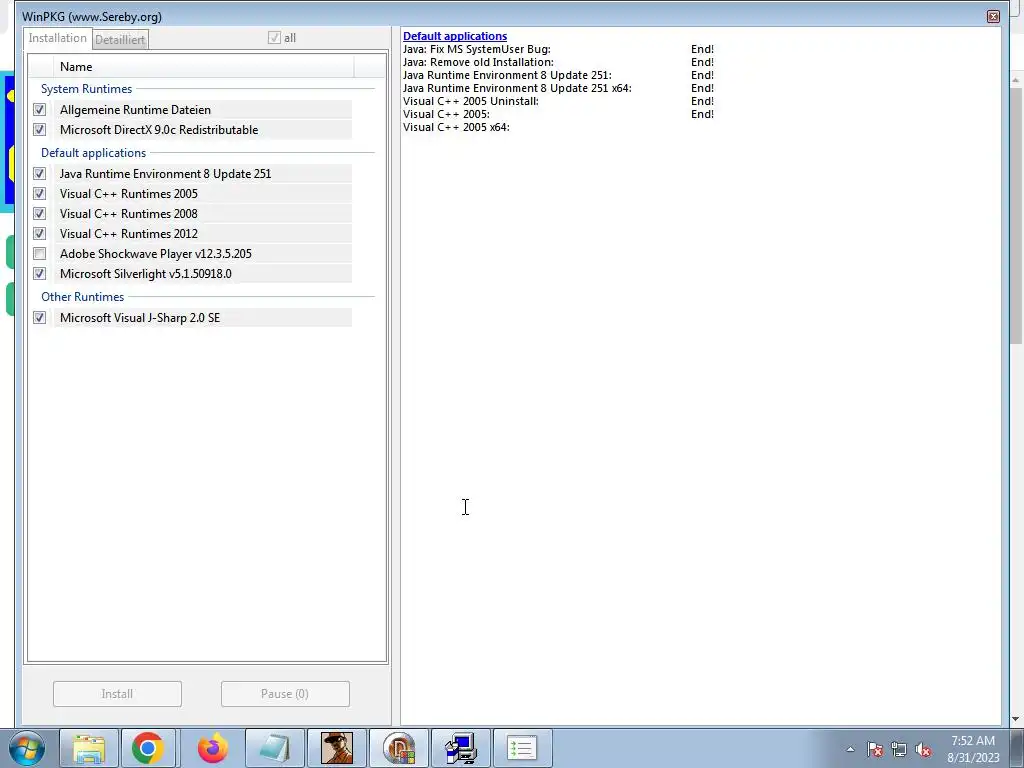Viewport: 1024px width, 768px height.
Task: Select the Adobe Shockwave Player row text
Action: 155,254
